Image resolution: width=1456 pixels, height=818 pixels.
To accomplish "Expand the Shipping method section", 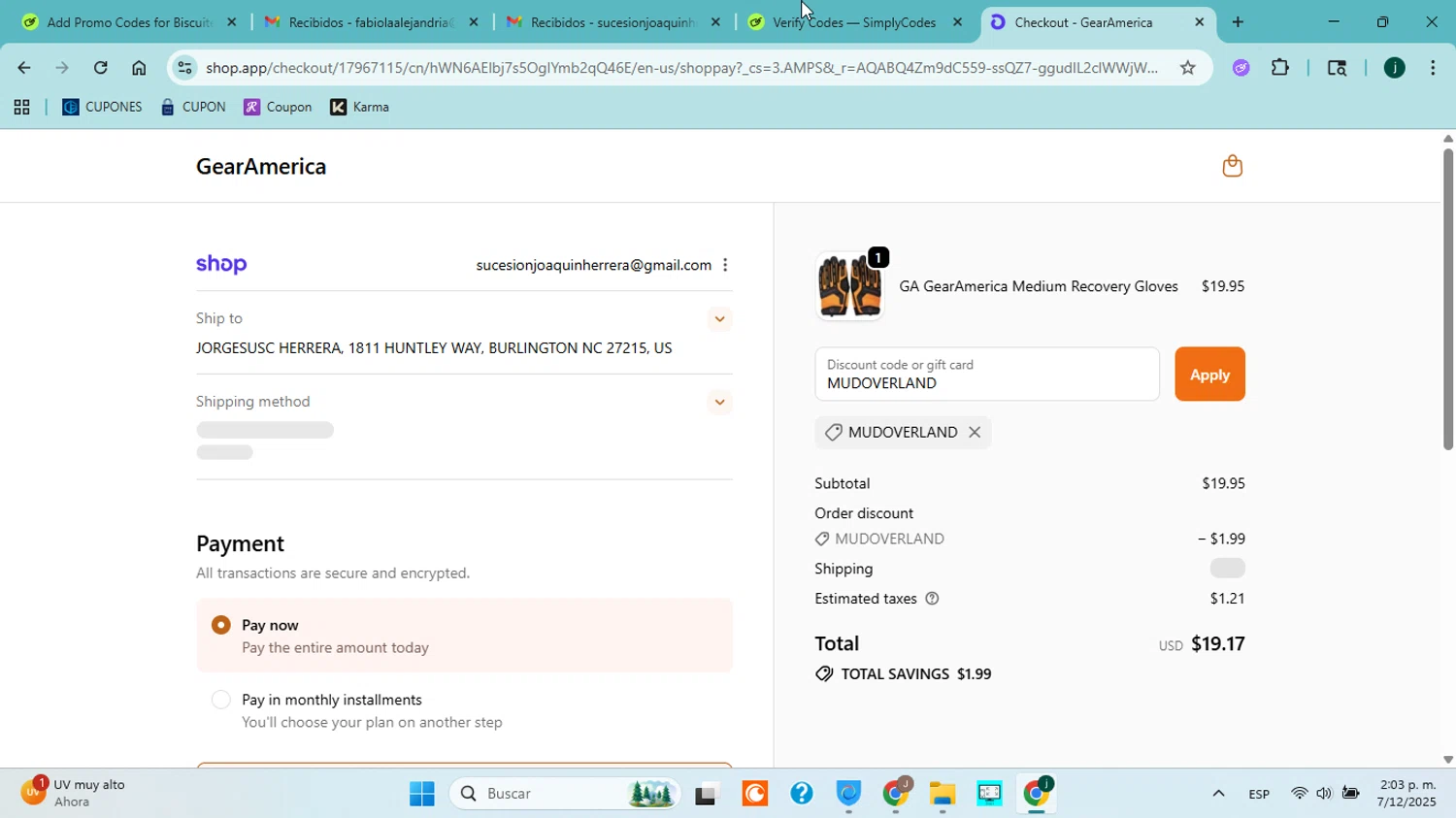I will pyautogui.click(x=719, y=403).
